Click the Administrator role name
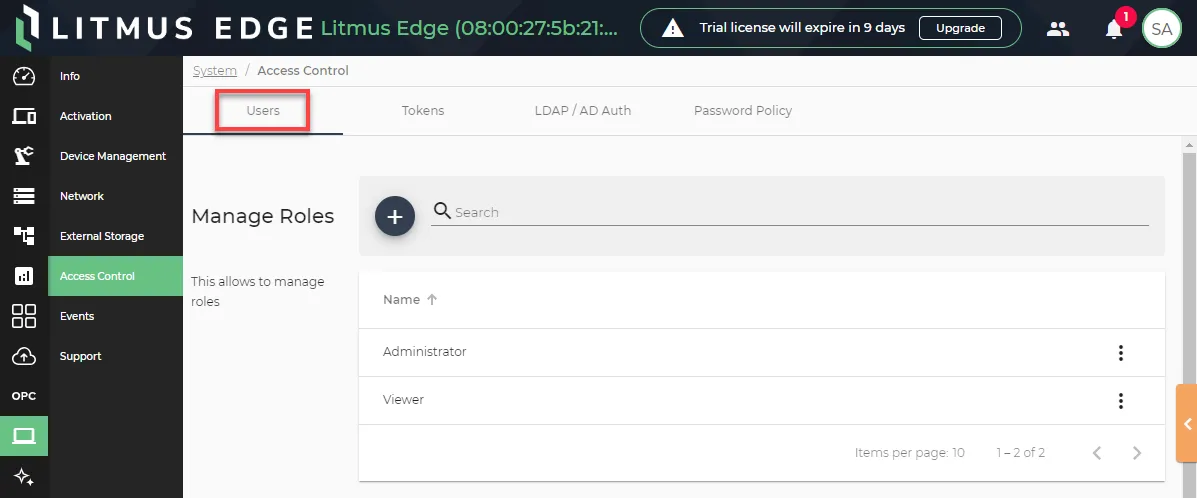Screen dimensions: 1197x498 pos(424,352)
